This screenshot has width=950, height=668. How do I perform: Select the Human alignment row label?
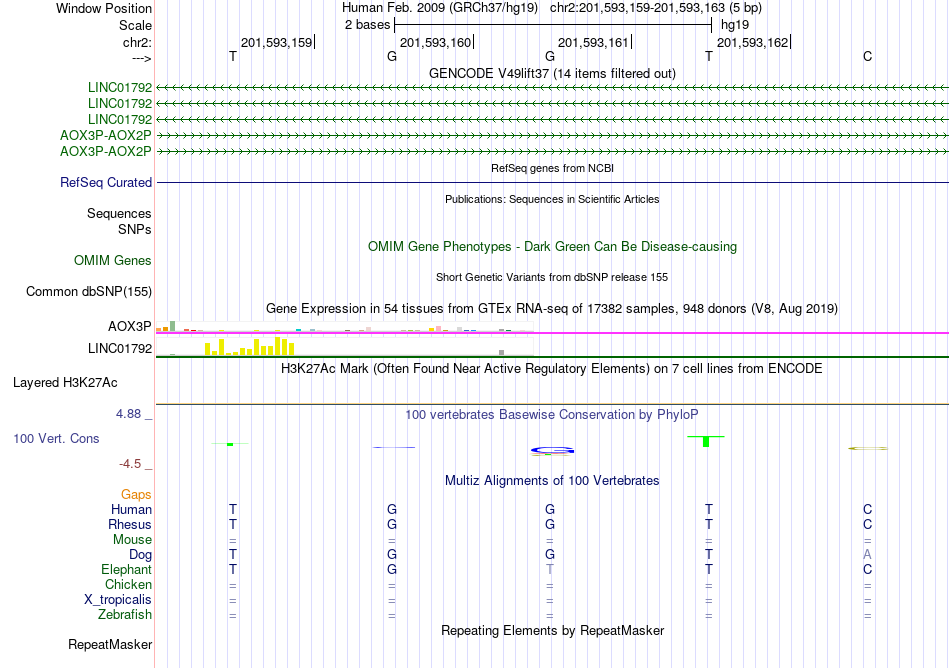(x=131, y=509)
